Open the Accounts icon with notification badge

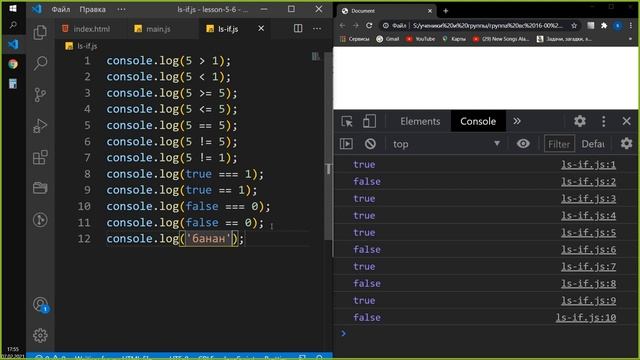(41, 304)
